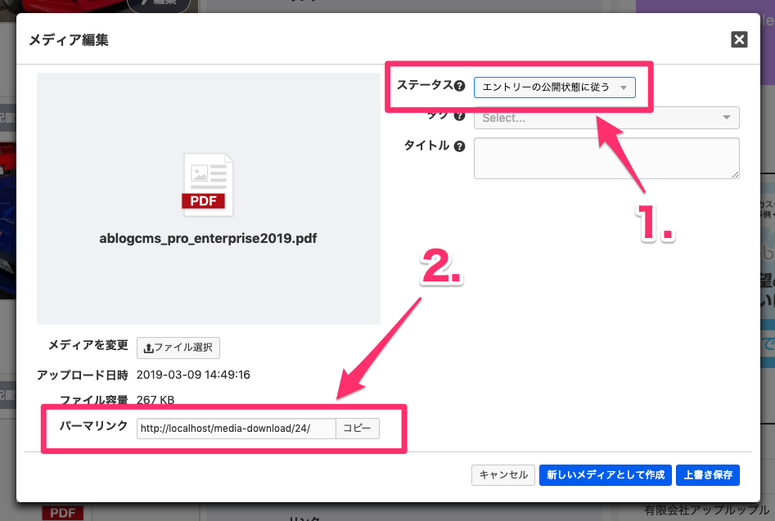The image size is (775, 521).
Task: Click inside the タイトル text area
Action: tap(605, 158)
